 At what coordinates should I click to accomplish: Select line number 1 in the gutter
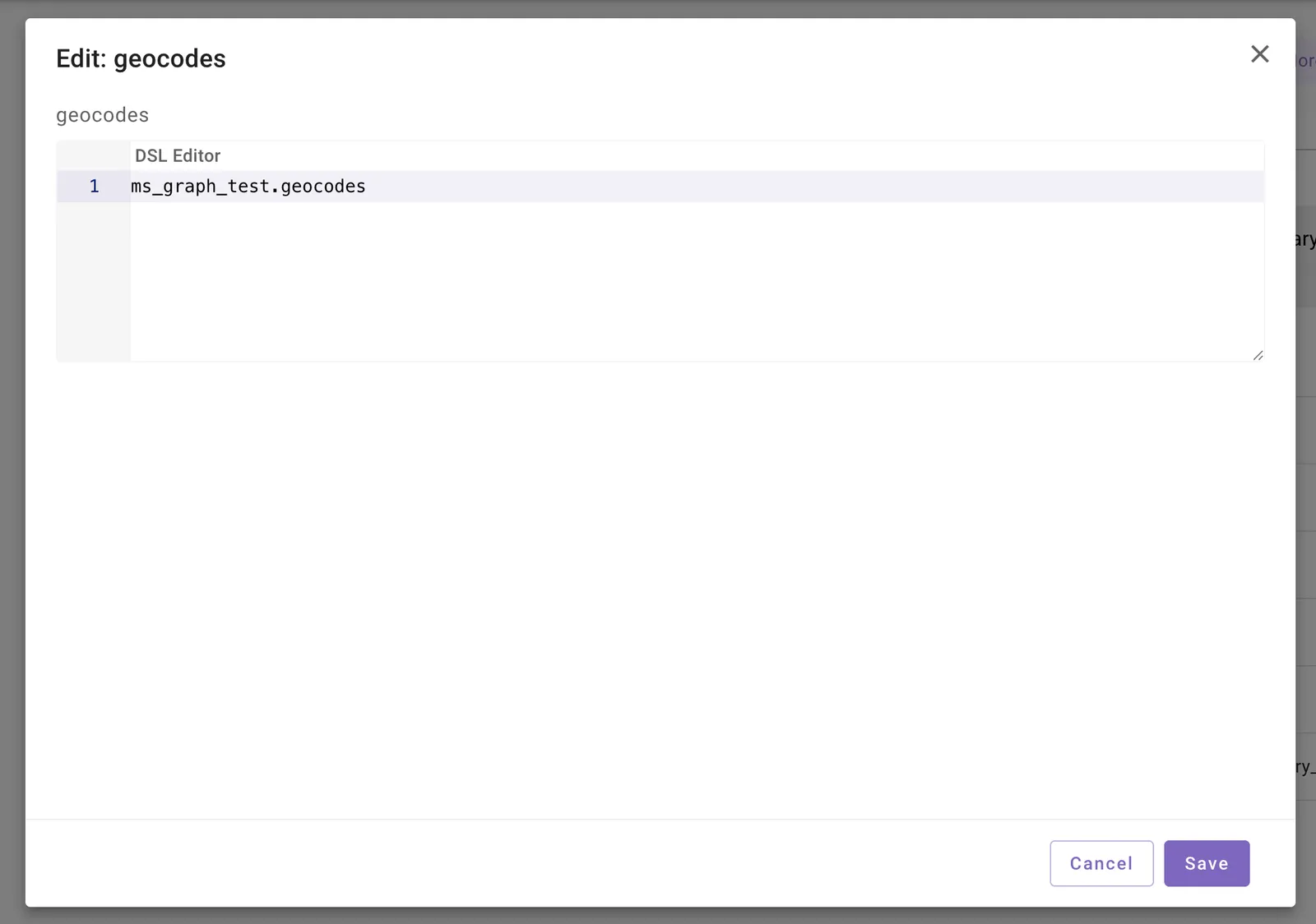click(94, 187)
